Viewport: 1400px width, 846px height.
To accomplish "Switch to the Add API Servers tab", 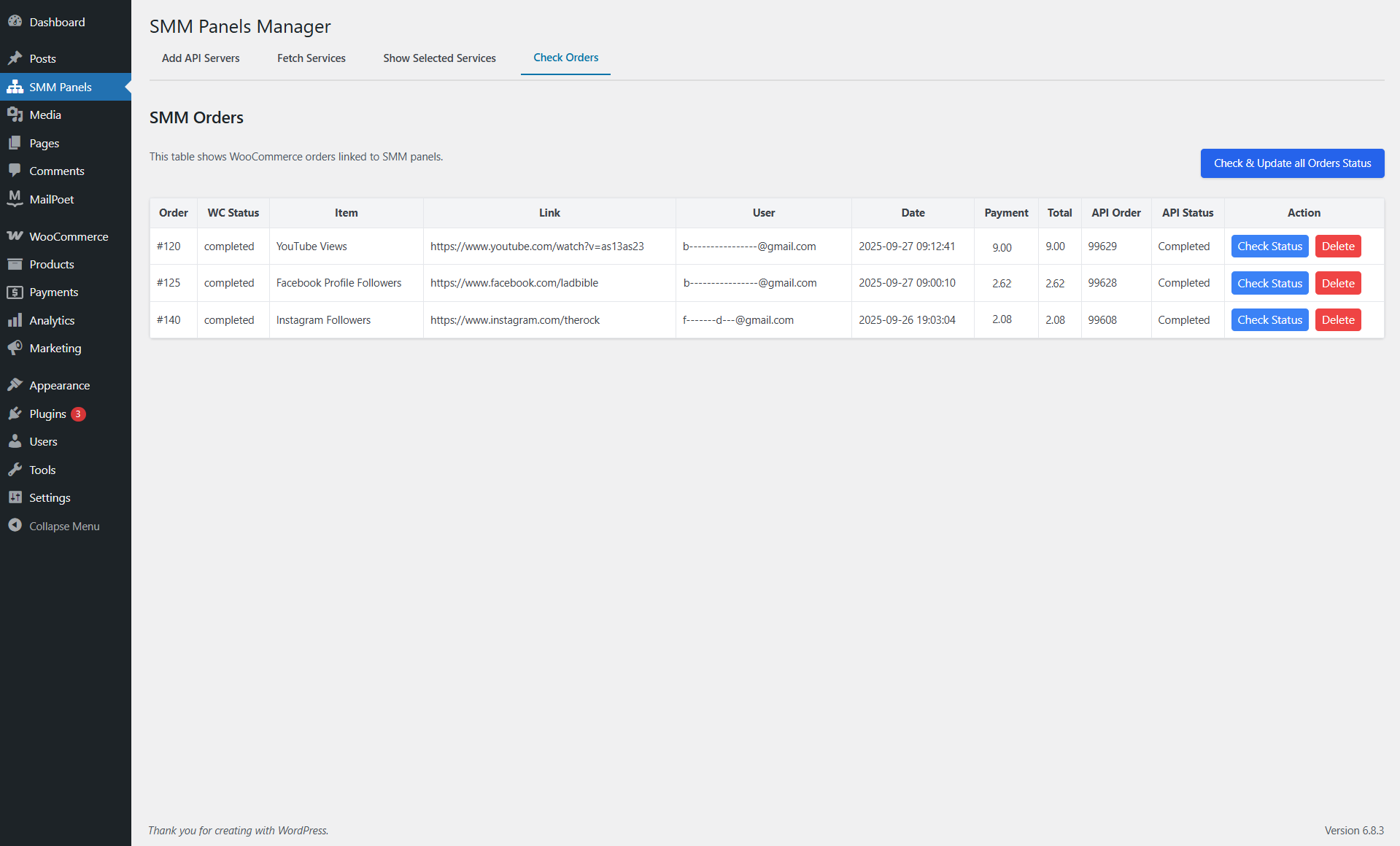I will point(201,58).
